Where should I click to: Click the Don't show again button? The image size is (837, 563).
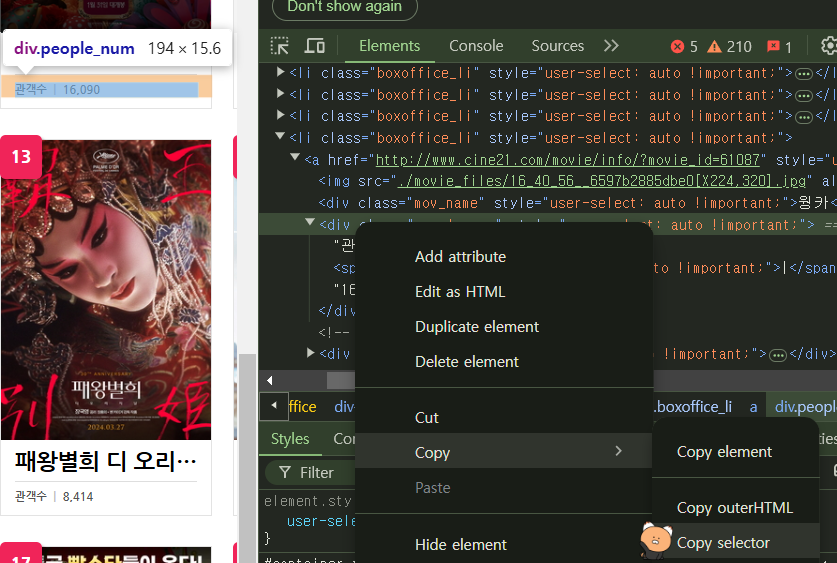tap(344, 7)
